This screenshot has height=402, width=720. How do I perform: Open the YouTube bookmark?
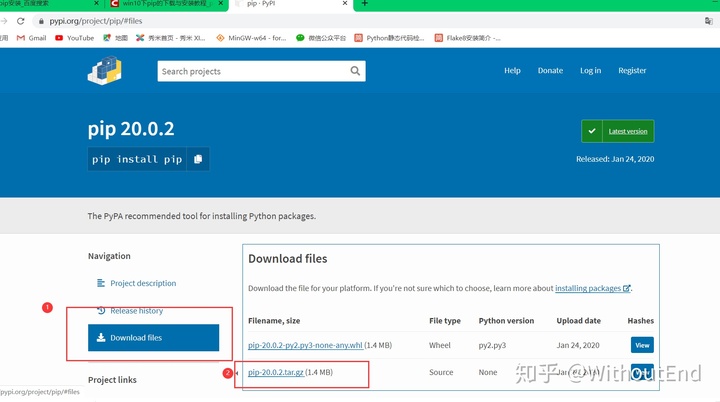(74, 38)
